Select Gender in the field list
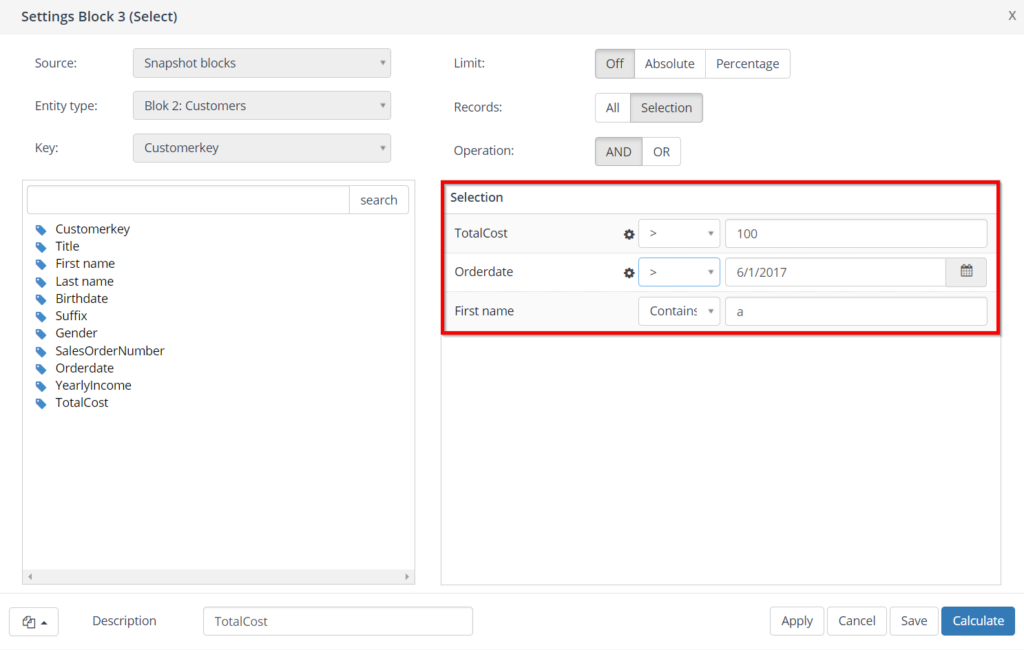This screenshot has height=650, width=1024. coord(76,333)
